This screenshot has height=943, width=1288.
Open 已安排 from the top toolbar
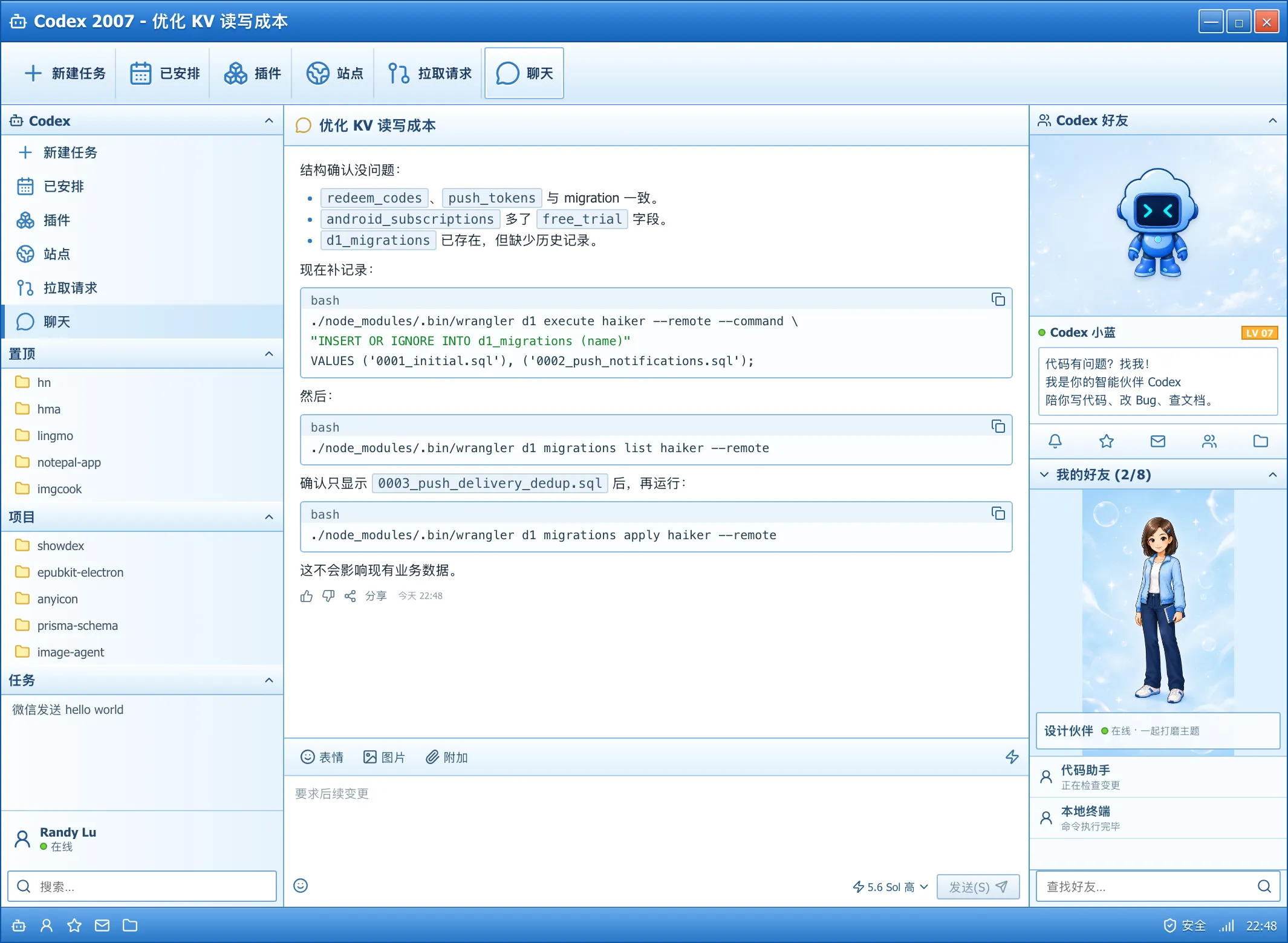click(x=164, y=73)
